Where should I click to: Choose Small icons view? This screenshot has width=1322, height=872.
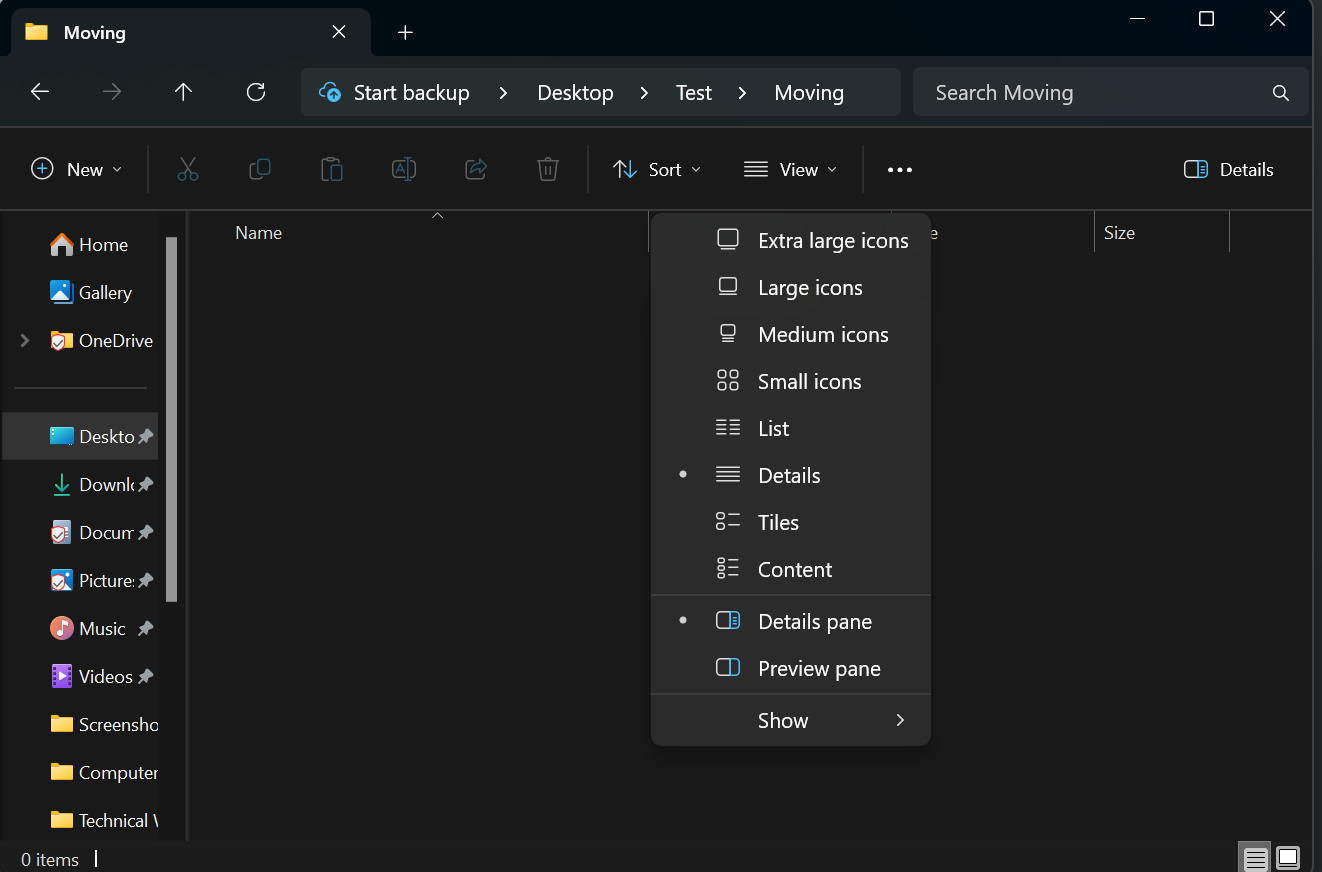[x=791, y=382]
